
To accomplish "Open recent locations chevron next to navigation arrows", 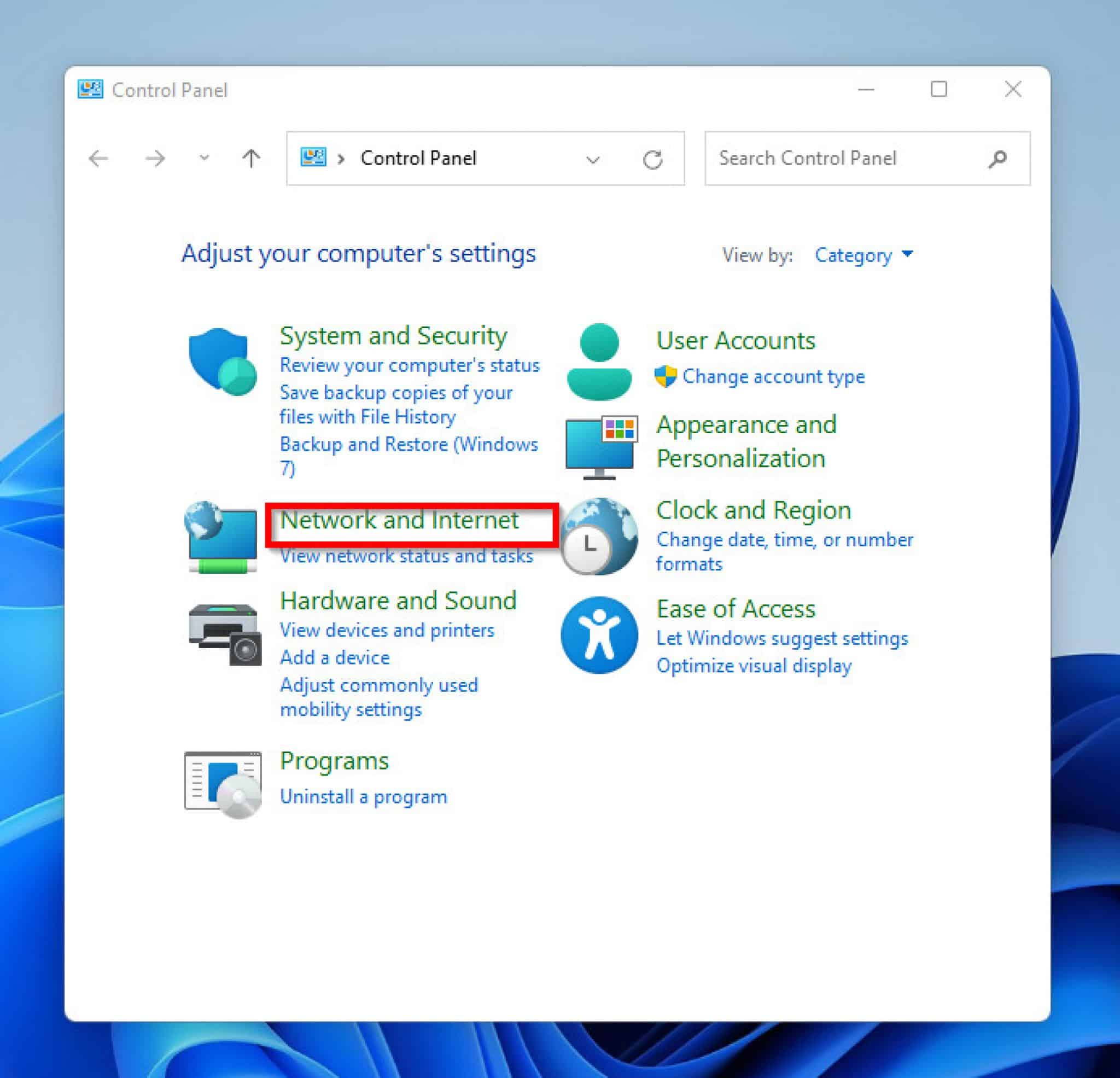I will coord(203,159).
